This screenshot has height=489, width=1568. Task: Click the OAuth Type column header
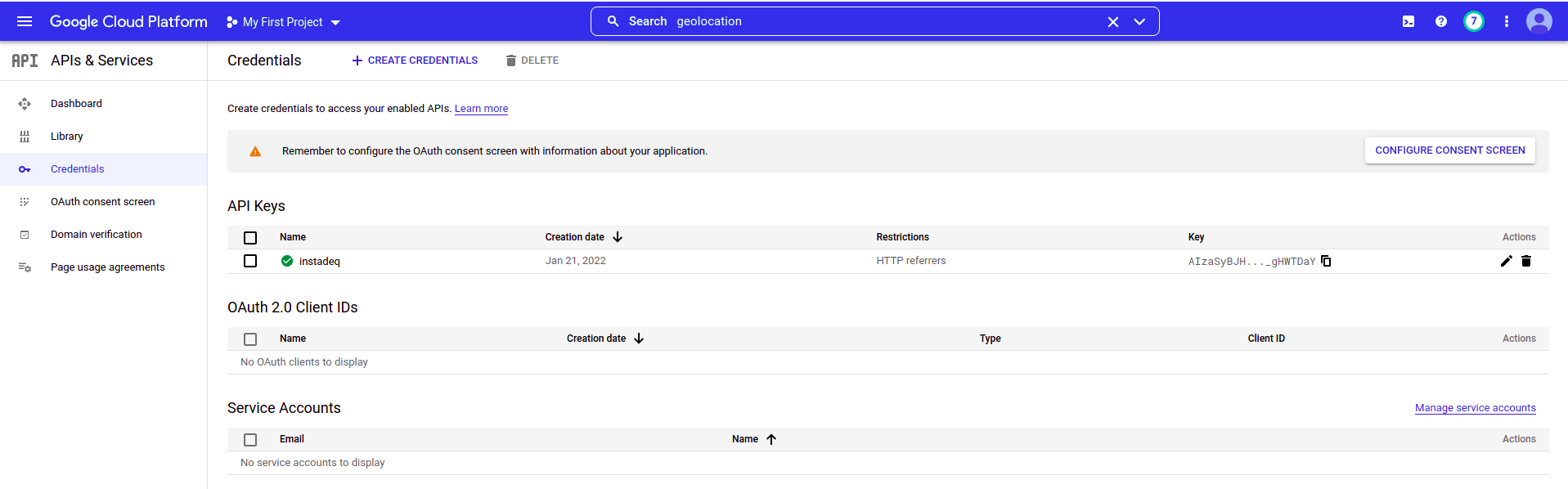click(x=991, y=339)
